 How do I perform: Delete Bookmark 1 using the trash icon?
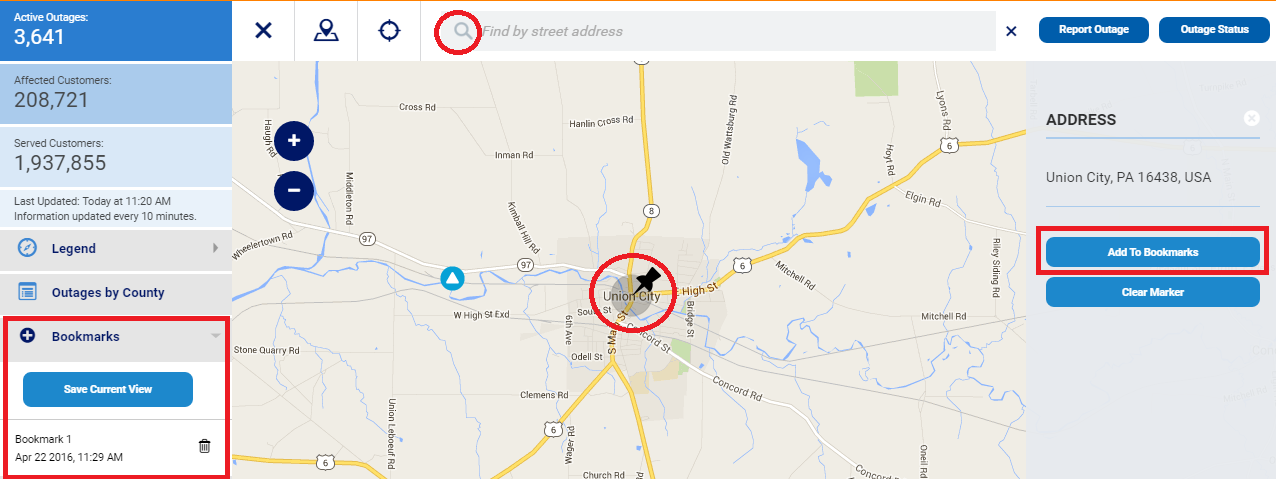(x=204, y=446)
